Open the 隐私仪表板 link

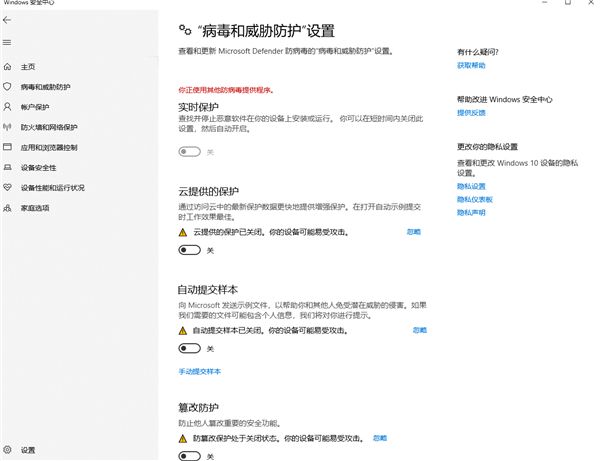click(474, 199)
